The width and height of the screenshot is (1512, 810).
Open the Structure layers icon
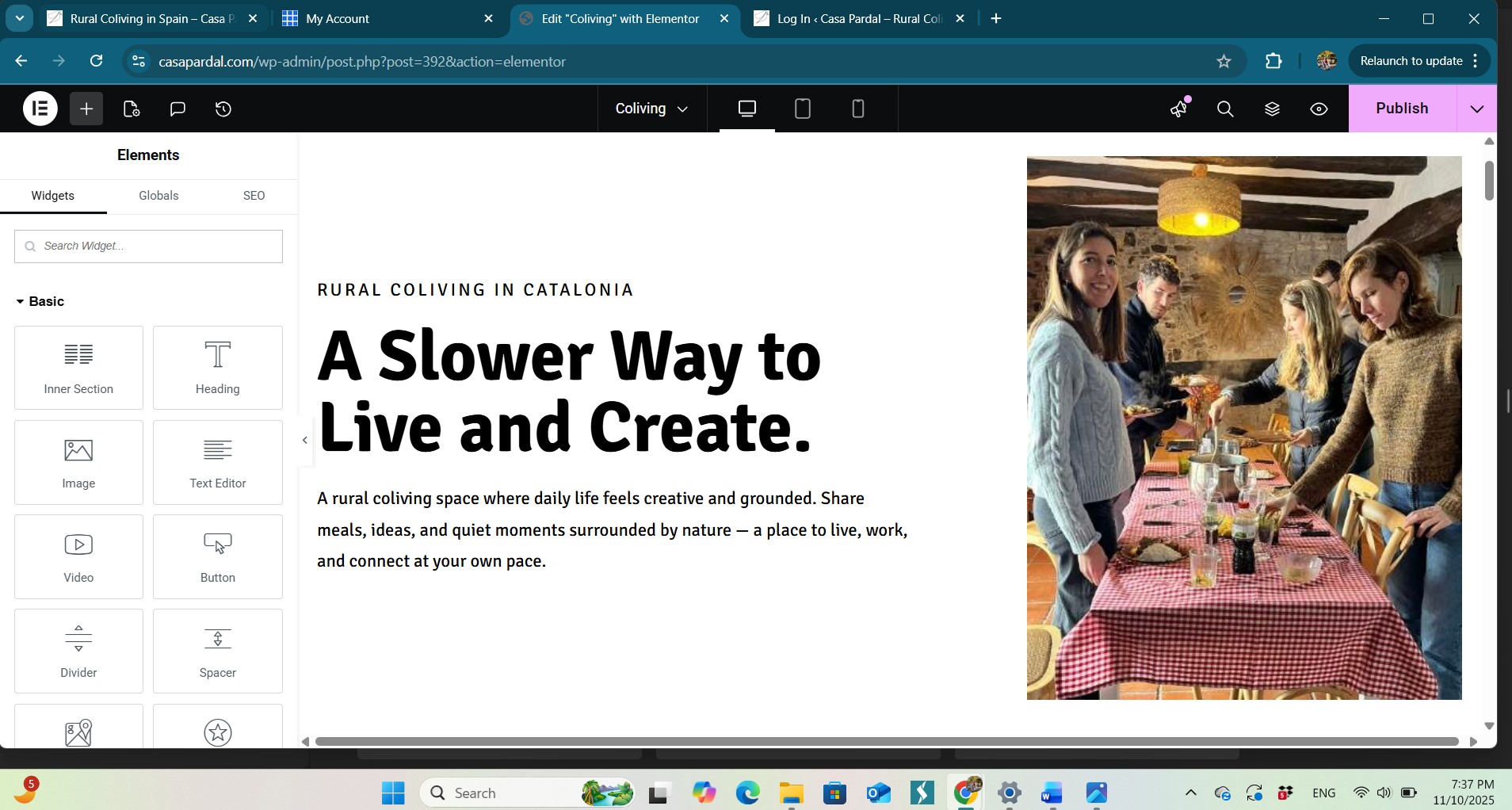(x=1272, y=109)
